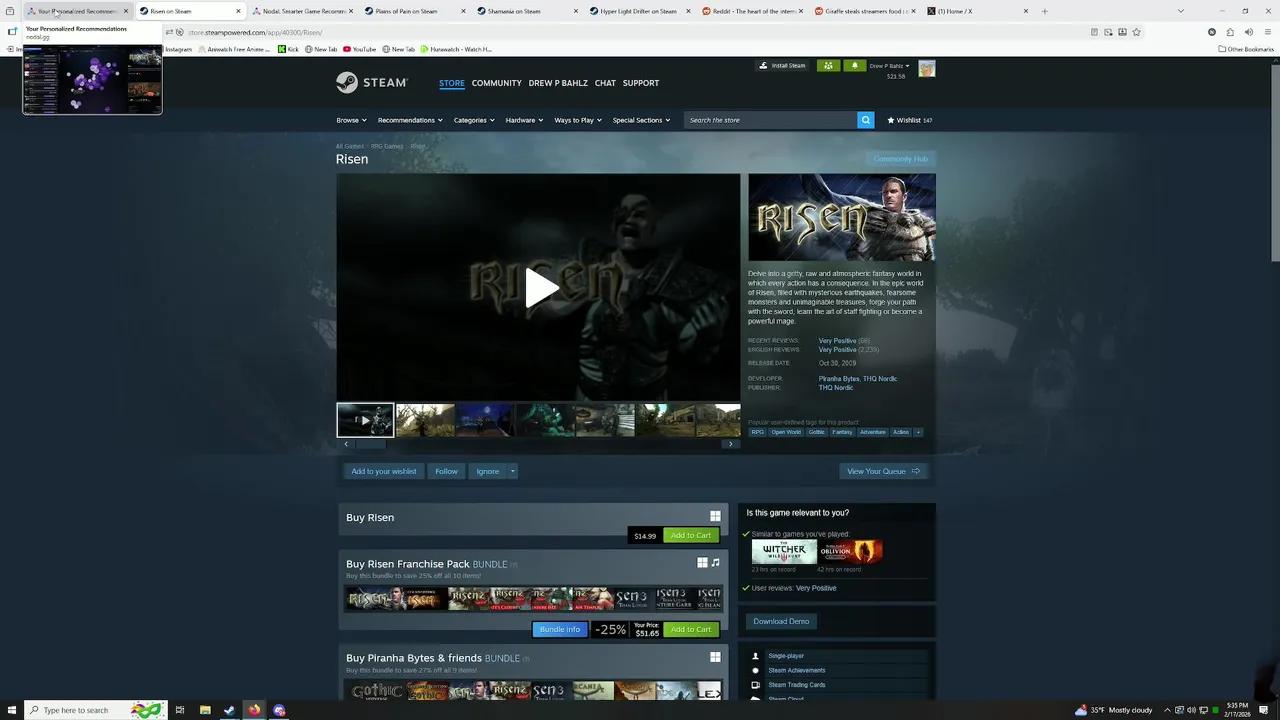Viewport: 1280px width, 720px height.
Task: Click the Kick bookmark
Action: click(288, 49)
